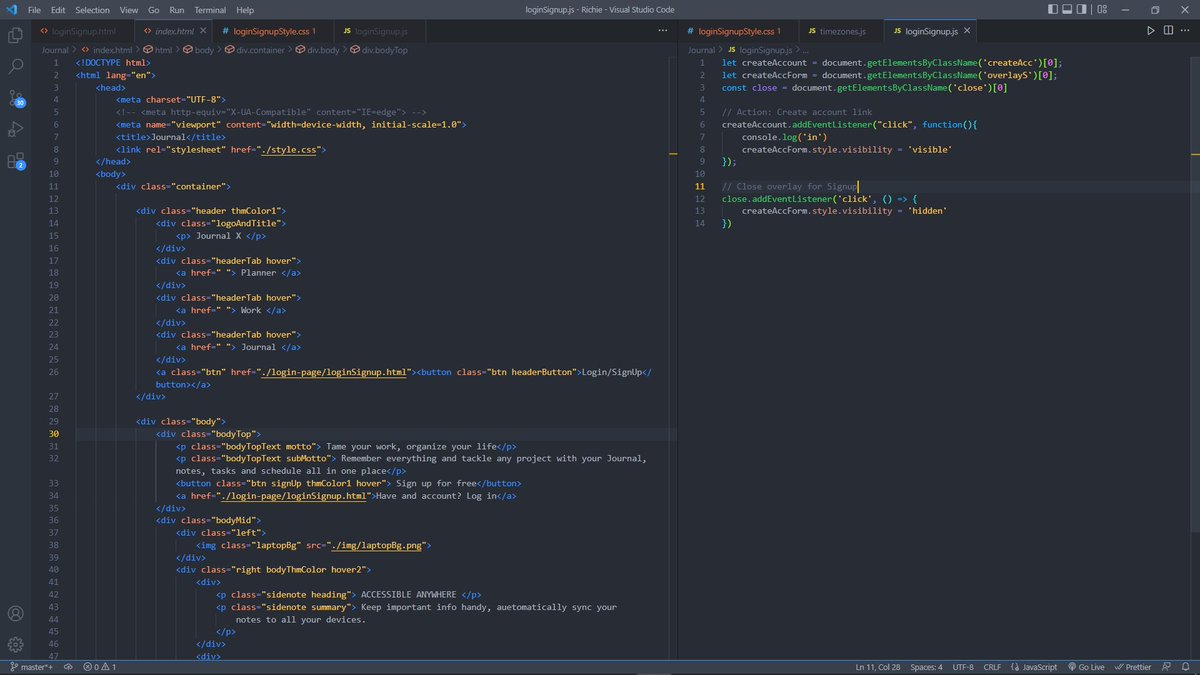Go to Ln 11, Col 28 indicator
This screenshot has height=675, width=1200.
877,667
